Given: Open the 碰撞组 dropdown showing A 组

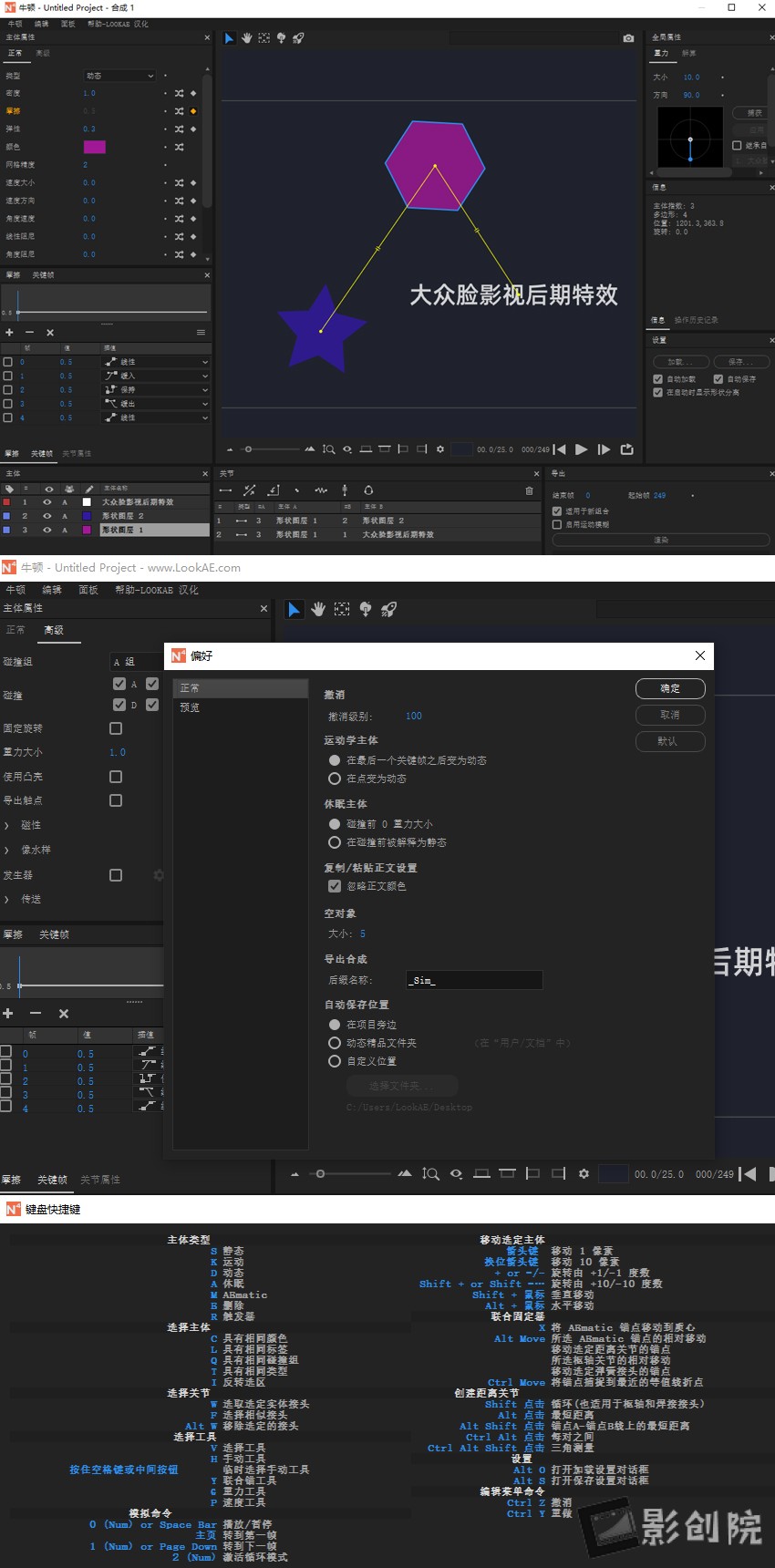Looking at the screenshot, I should (x=137, y=662).
